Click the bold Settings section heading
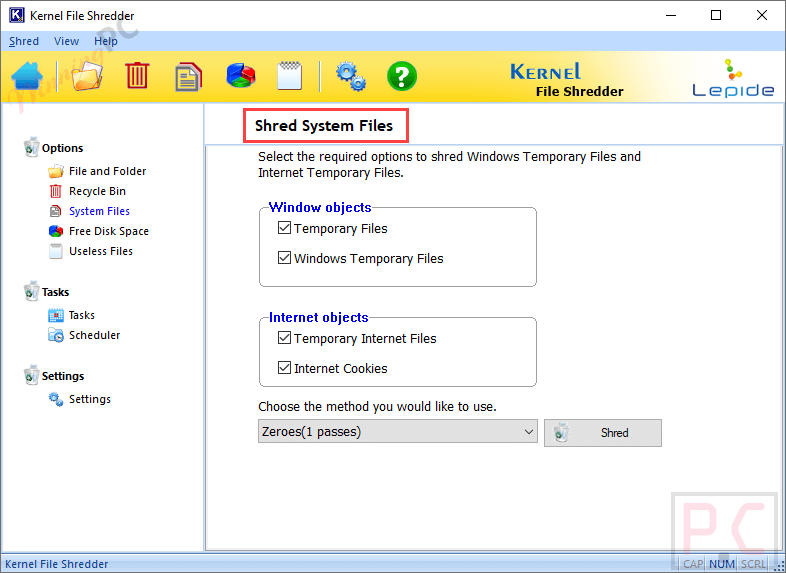Viewport: 786px width, 573px height. point(63,376)
